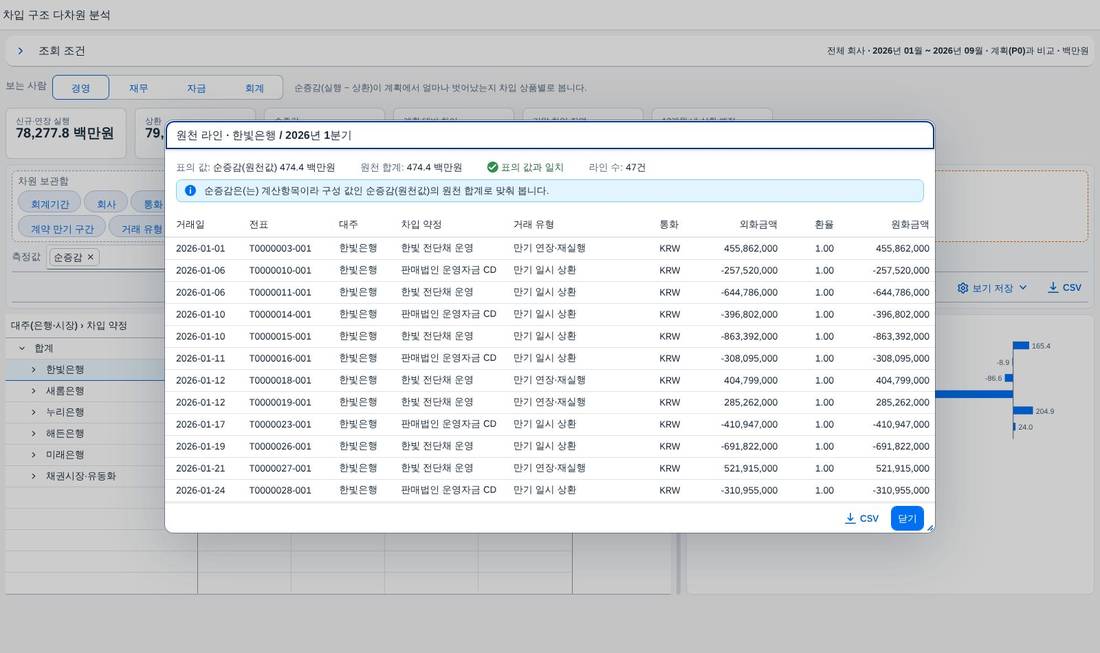This screenshot has width=1100, height=653.
Task: Click voucher T0000014-001 cell
Action: [280, 314]
